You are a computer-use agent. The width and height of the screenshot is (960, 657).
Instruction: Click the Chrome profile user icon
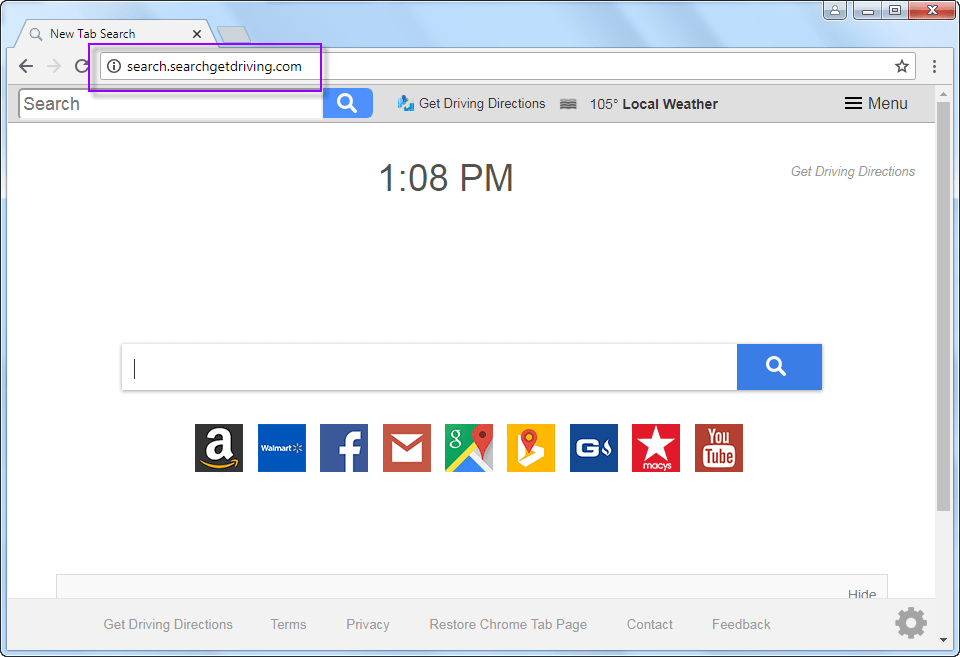834,10
